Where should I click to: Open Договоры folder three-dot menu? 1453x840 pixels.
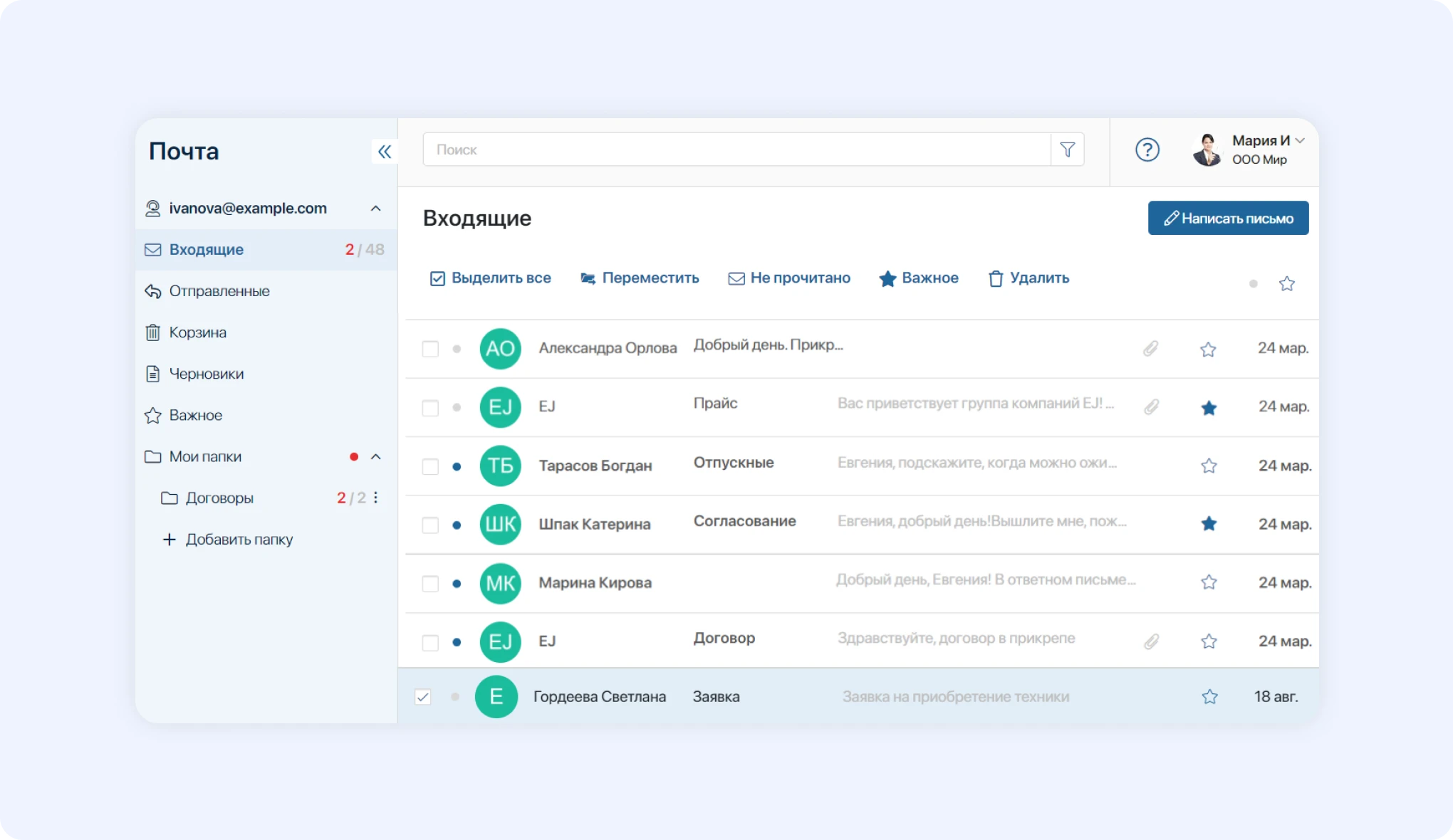tap(376, 498)
